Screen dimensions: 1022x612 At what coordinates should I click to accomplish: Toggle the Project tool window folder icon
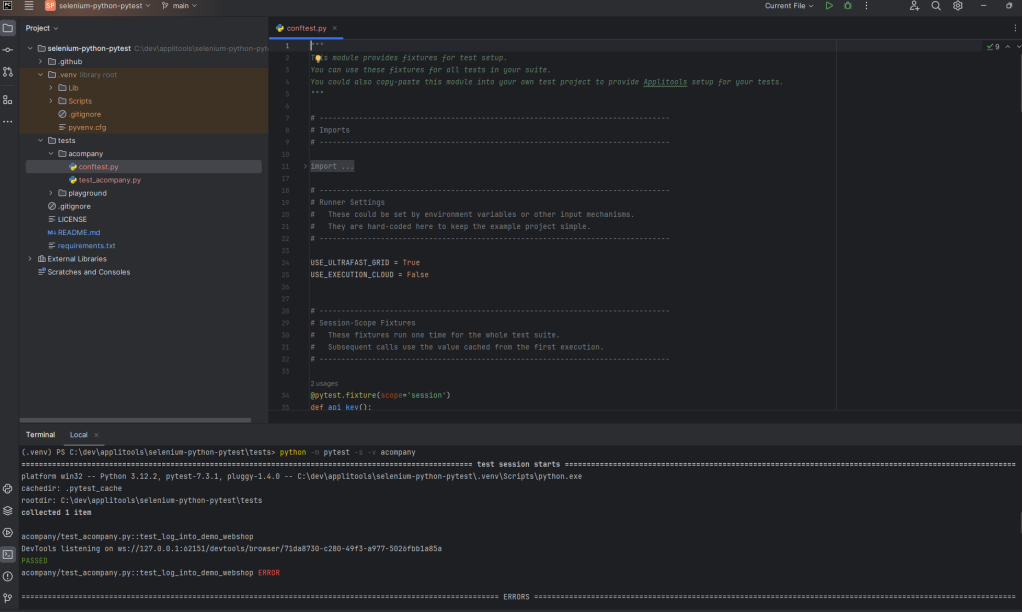point(8,28)
